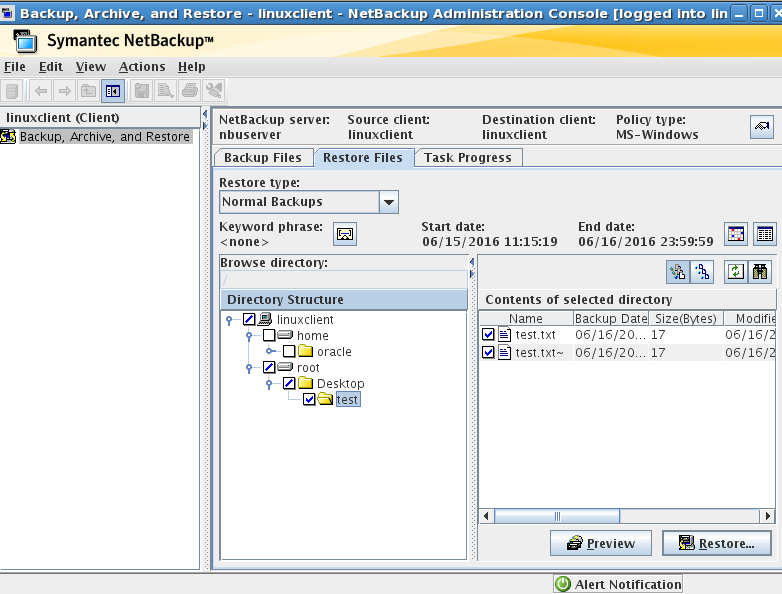Click the horizontal scrollbar thumb in contents pane
Viewport: 782px width, 594px height.
pyautogui.click(x=557, y=516)
